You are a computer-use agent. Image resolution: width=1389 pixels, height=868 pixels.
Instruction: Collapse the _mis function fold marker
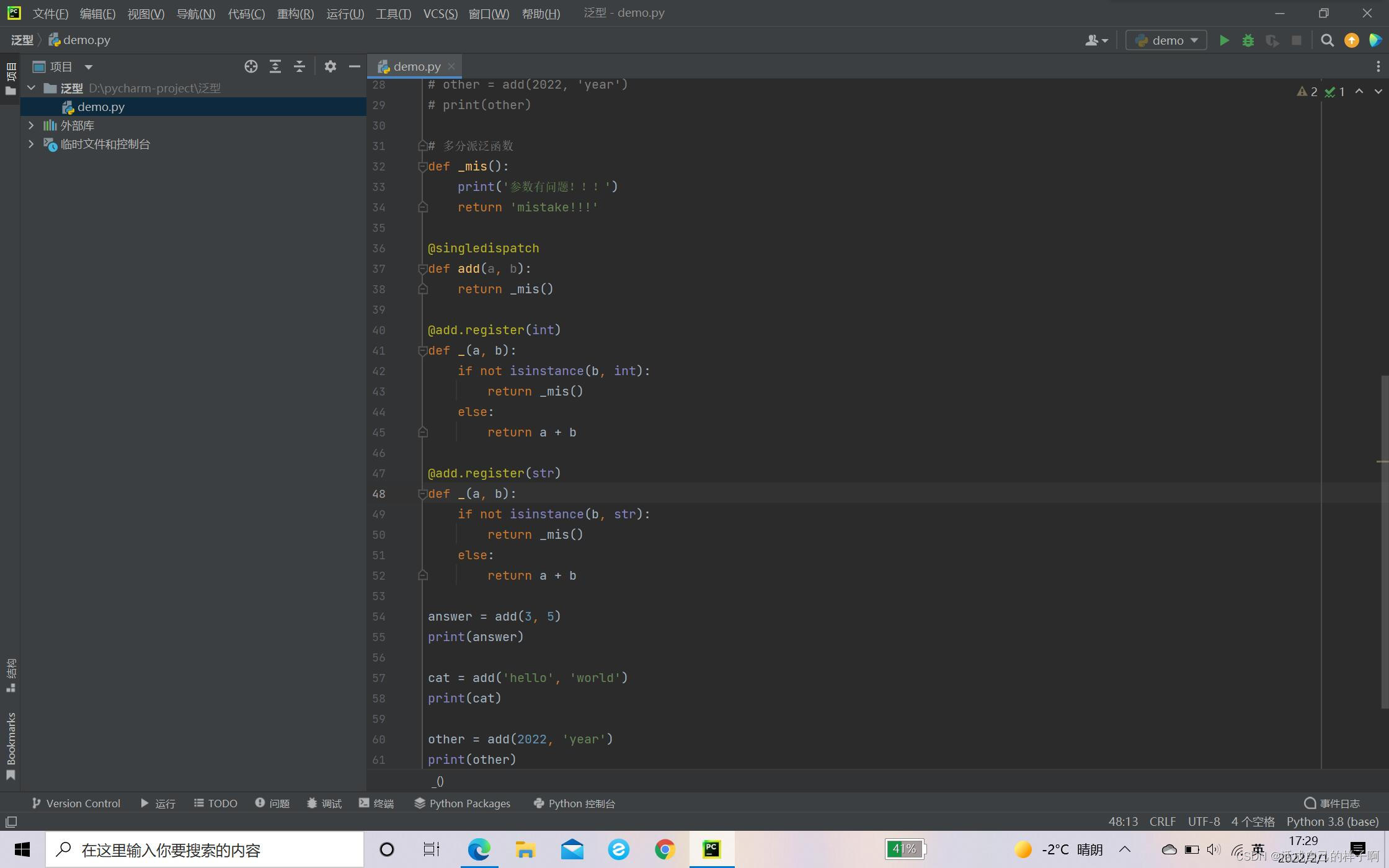(422, 166)
